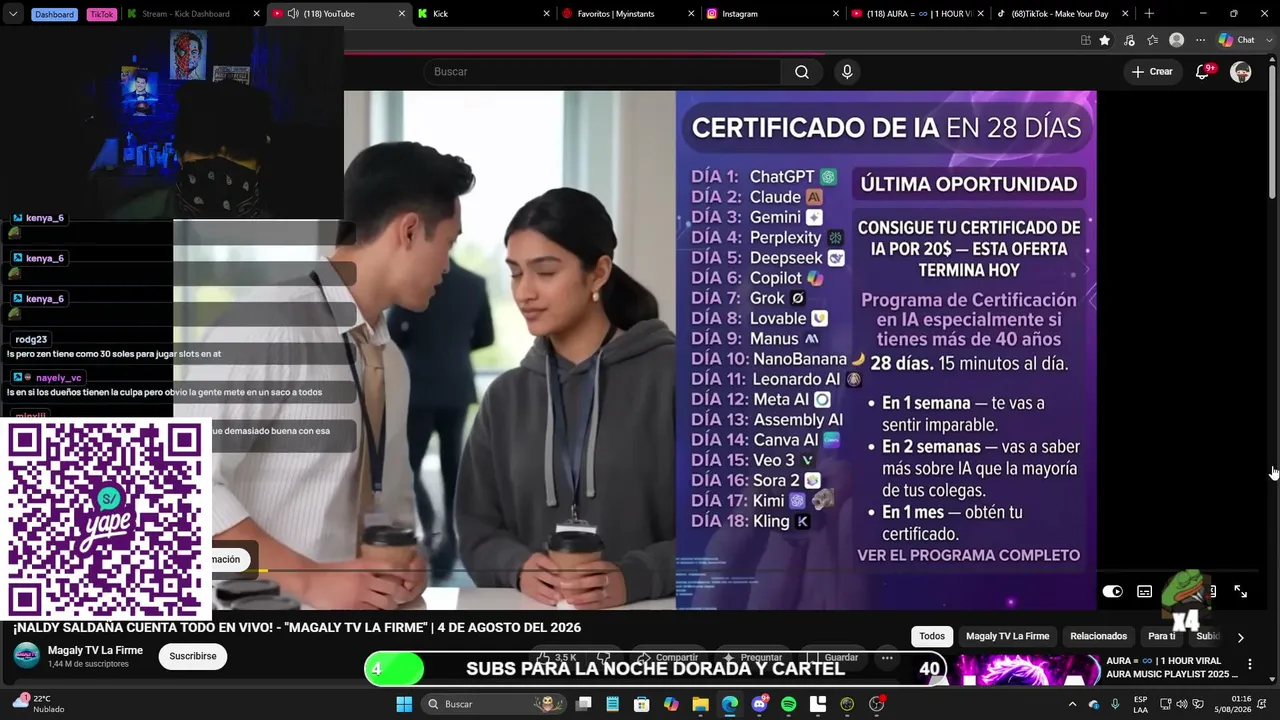1280x720 pixels.
Task: Open the ESP LAA language selector
Action: tap(1140, 704)
